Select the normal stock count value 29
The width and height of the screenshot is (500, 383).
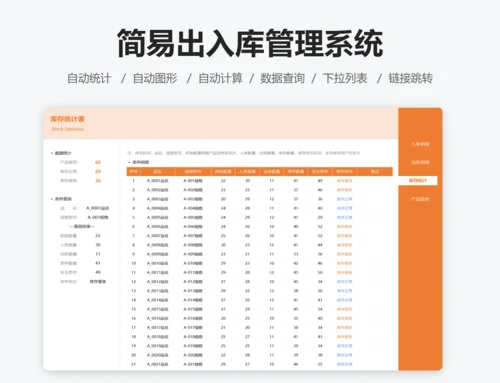98,171
